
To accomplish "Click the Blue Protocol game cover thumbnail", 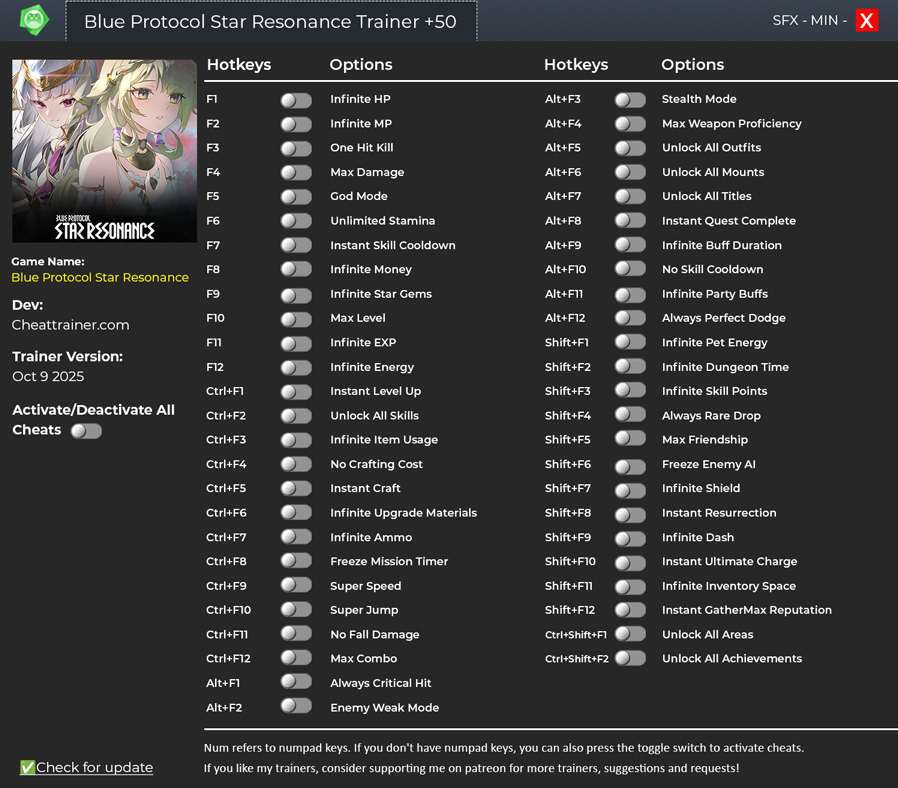I will point(104,151).
